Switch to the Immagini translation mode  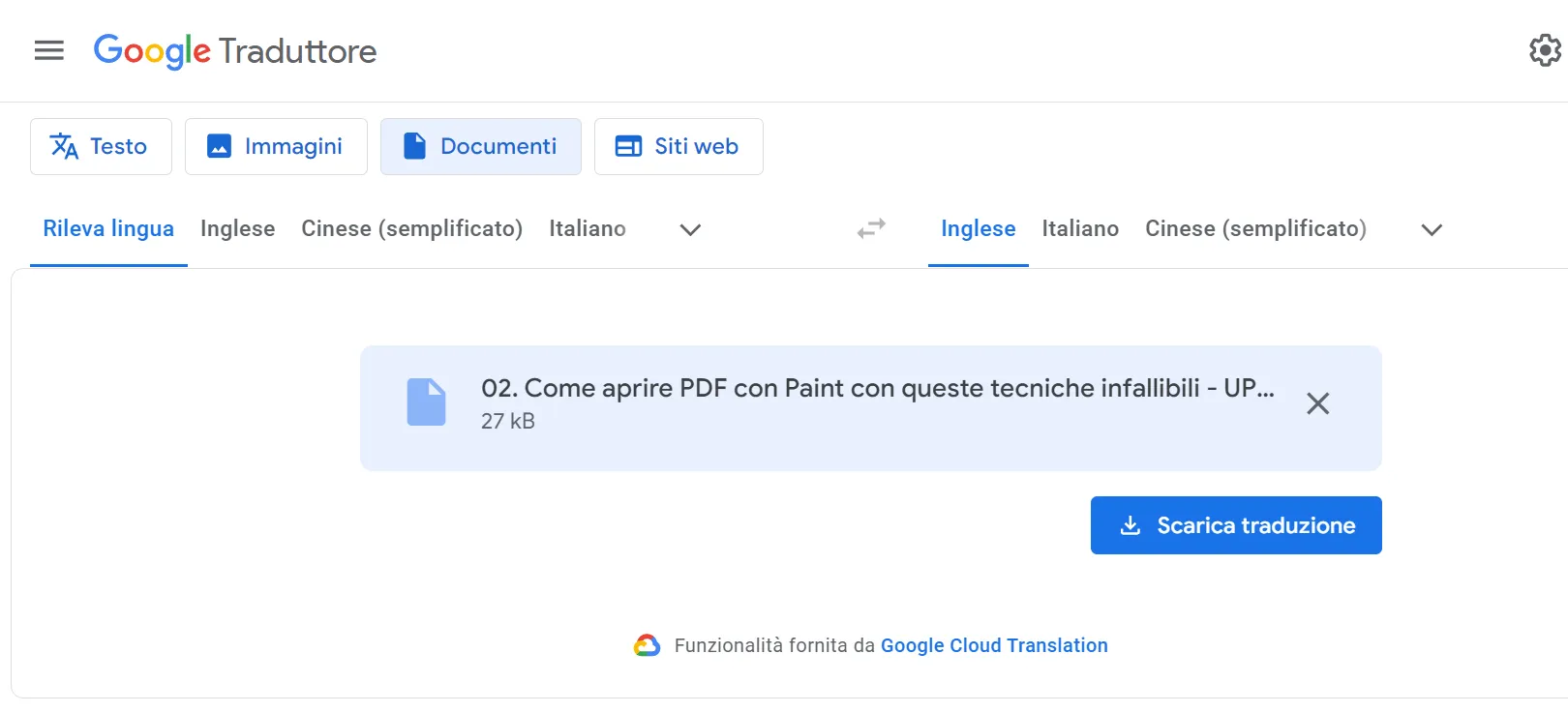[276, 146]
